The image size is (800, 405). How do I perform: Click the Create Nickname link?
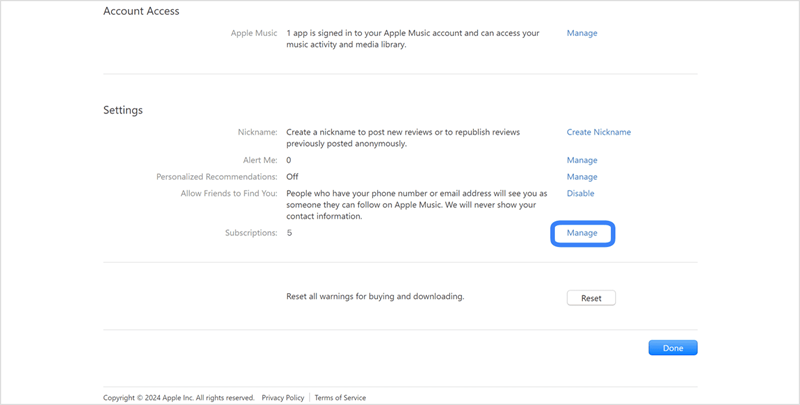click(x=598, y=132)
